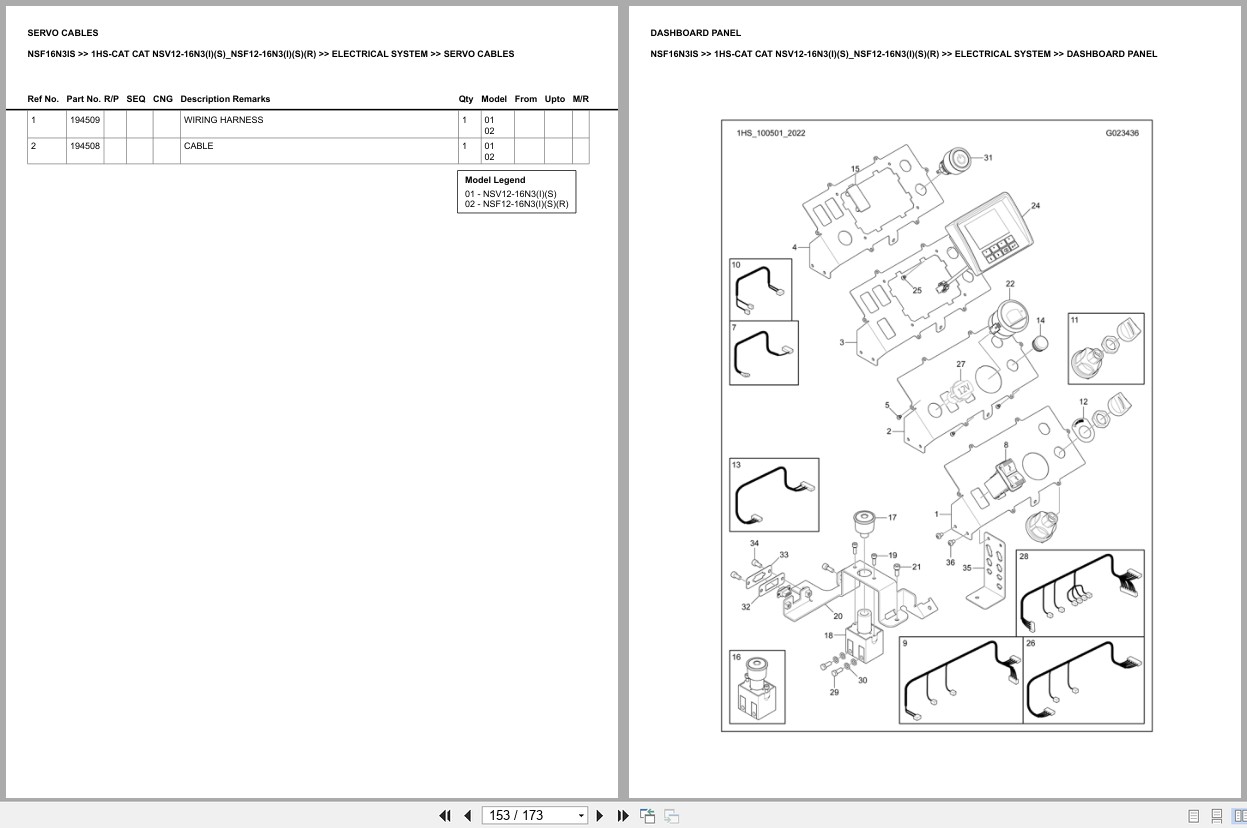The height and width of the screenshot is (828, 1247).
Task: Go to the first page
Action: point(445,816)
